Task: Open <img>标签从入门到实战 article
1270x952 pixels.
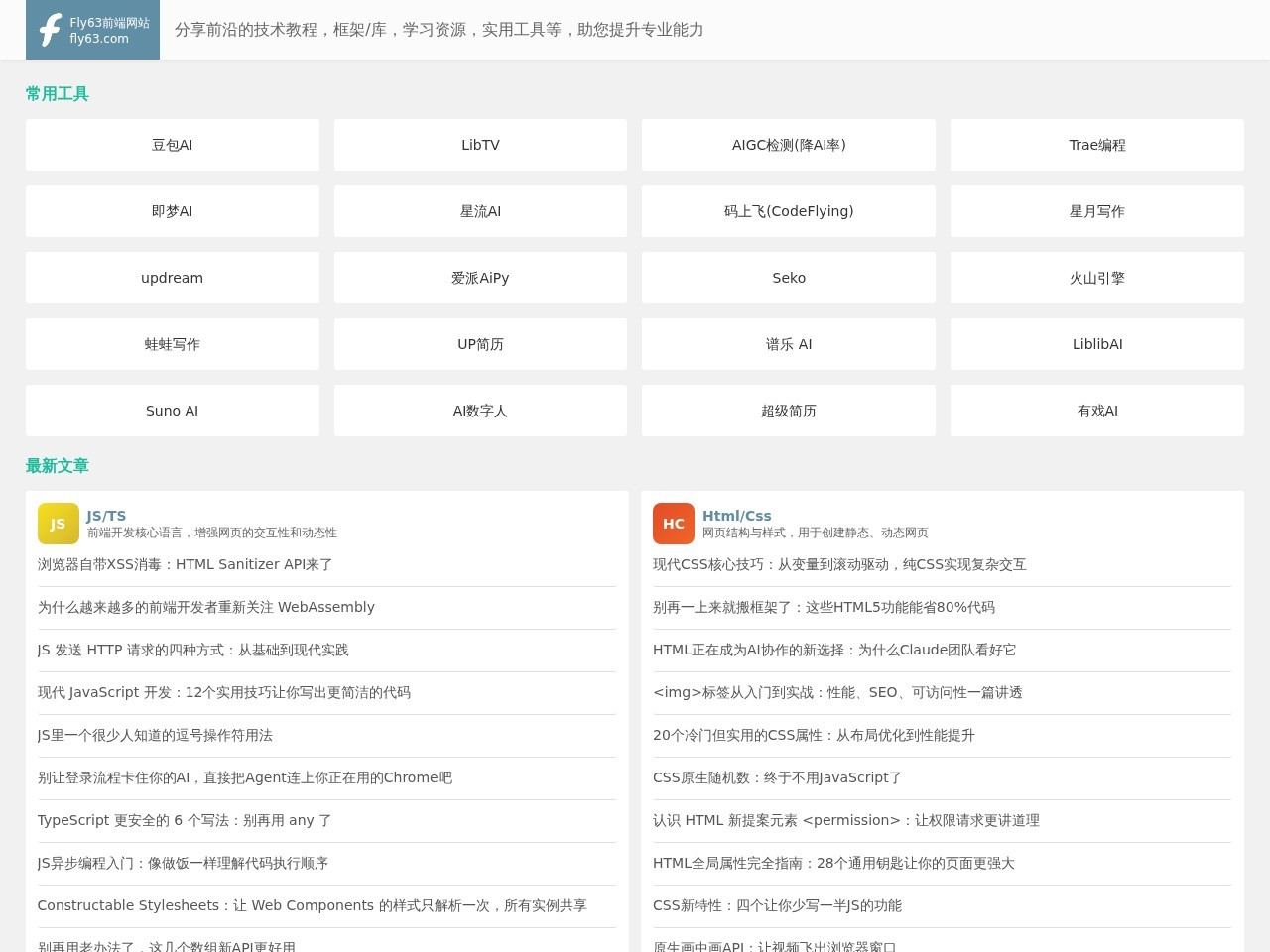Action: [x=837, y=692]
